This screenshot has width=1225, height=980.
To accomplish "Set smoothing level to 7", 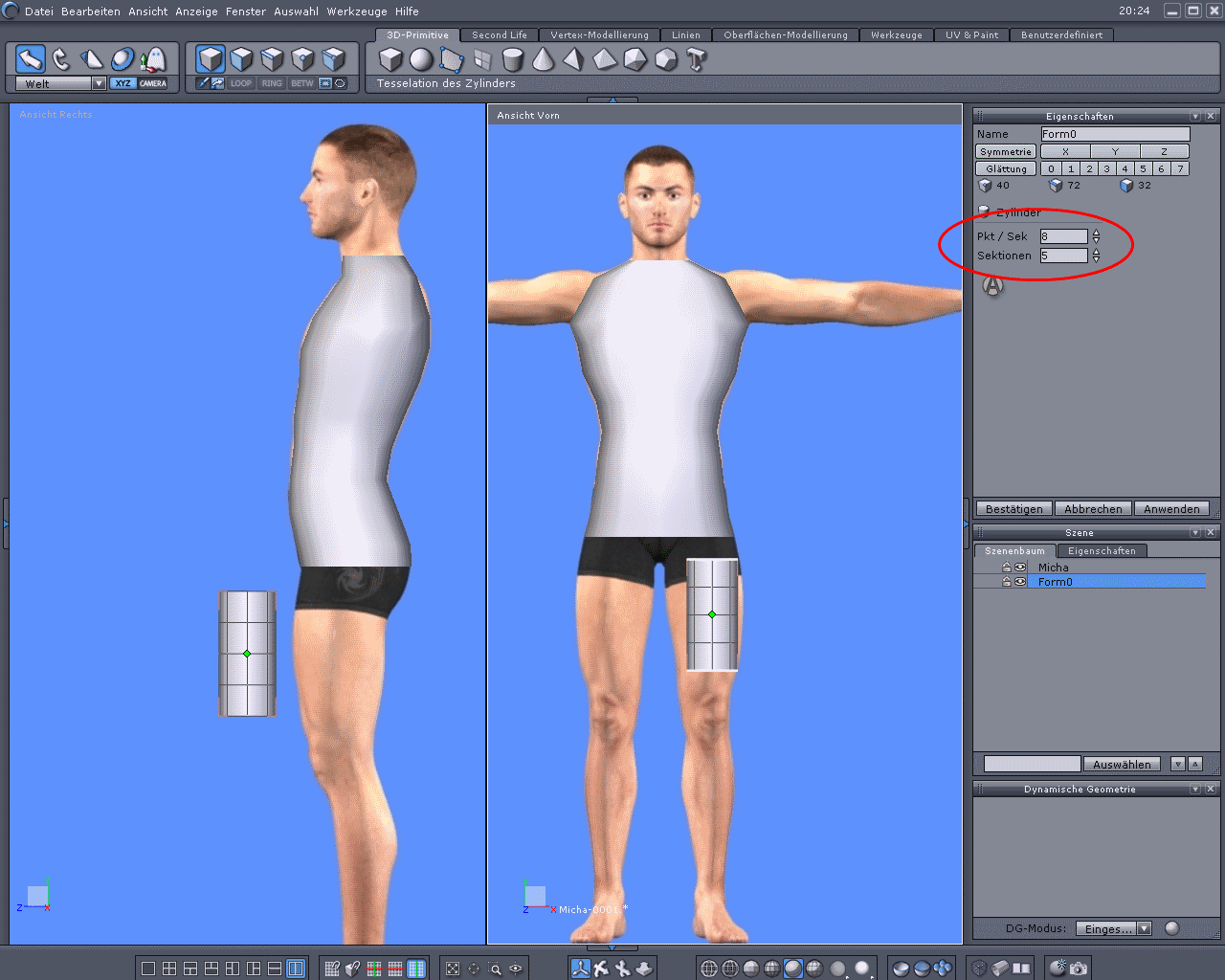I will point(1180,168).
